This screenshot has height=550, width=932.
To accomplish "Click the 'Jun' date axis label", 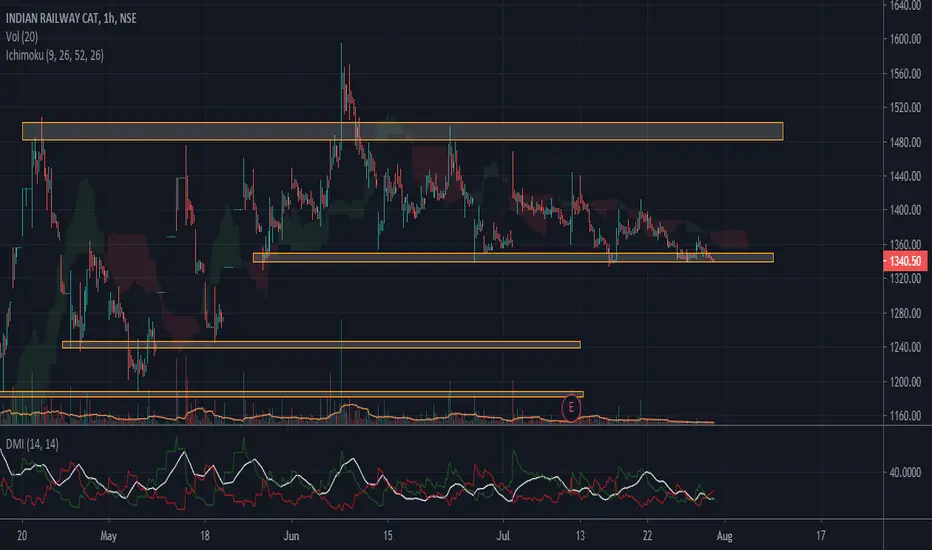I will 291,536.
